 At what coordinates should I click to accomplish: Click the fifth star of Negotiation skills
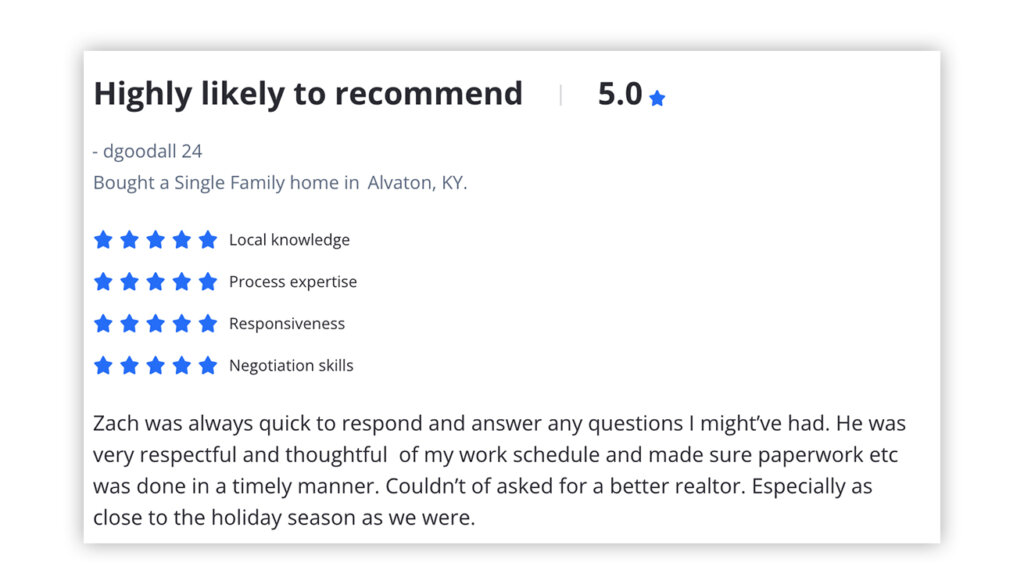208,365
